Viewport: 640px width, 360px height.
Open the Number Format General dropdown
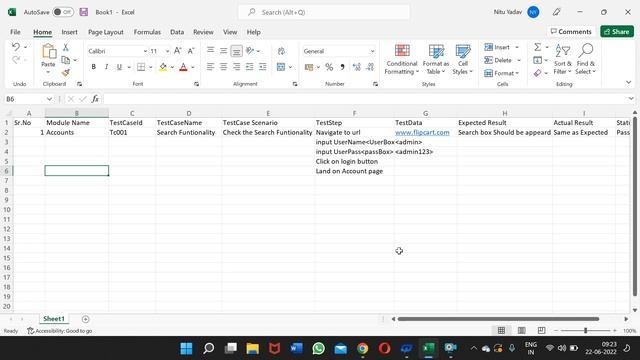pos(372,51)
